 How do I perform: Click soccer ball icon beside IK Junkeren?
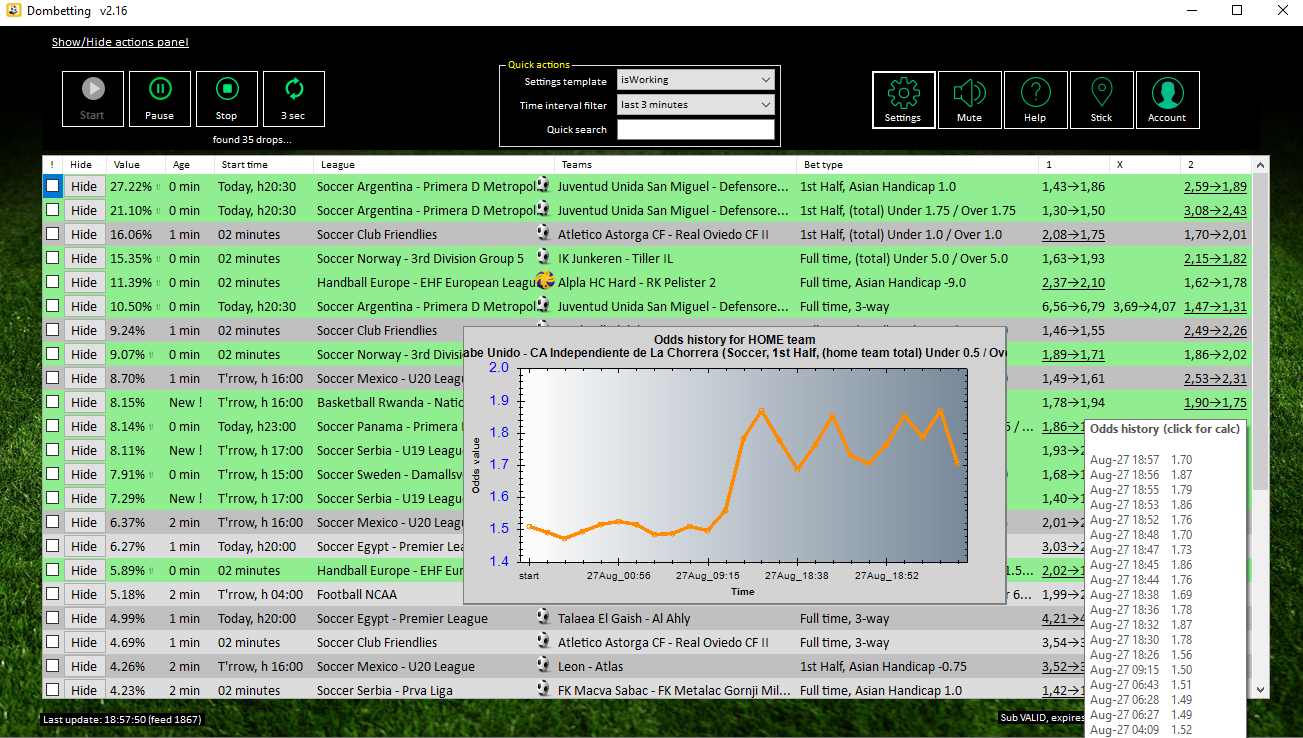coord(543,257)
